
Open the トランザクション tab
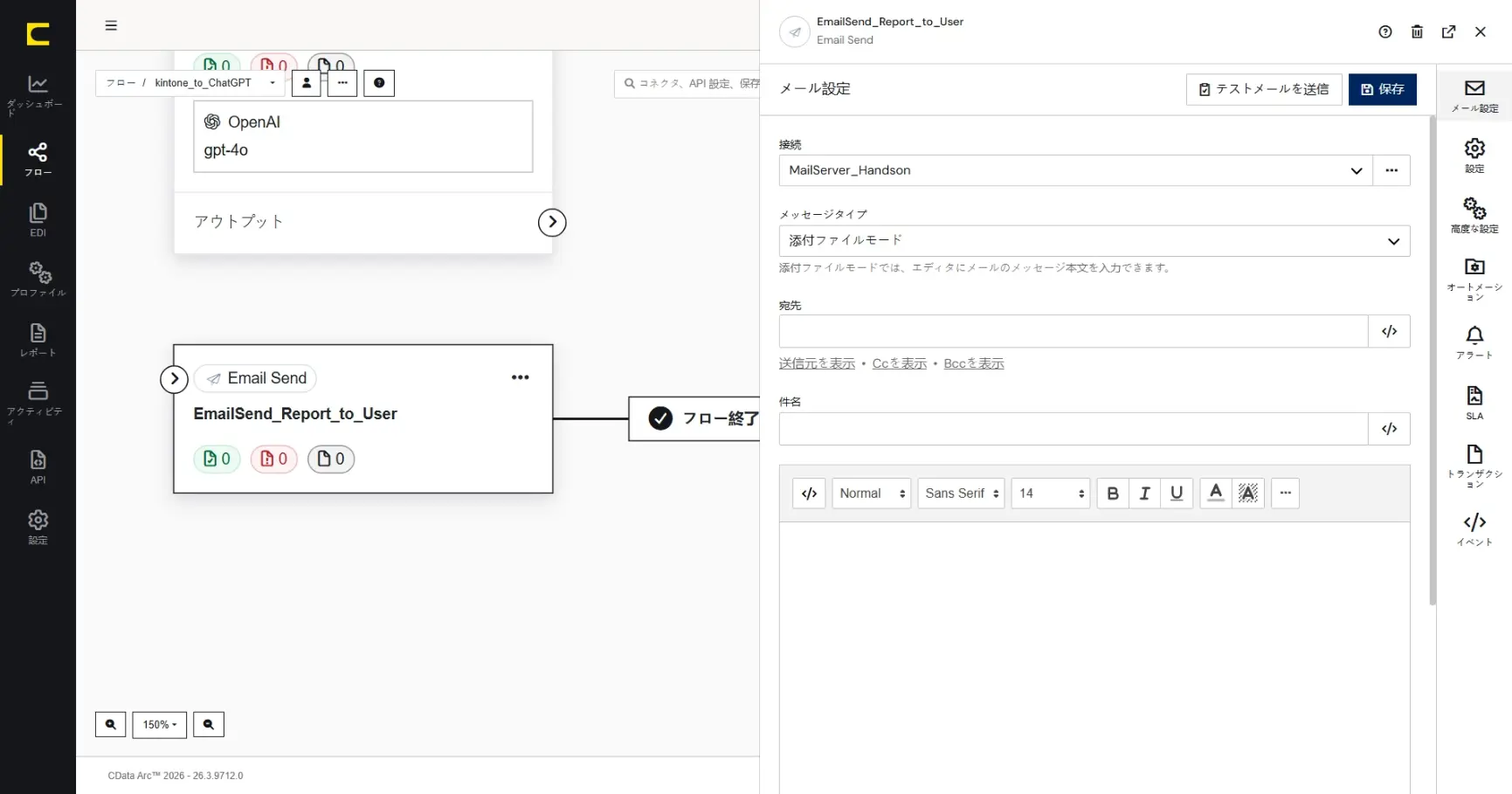1474,466
